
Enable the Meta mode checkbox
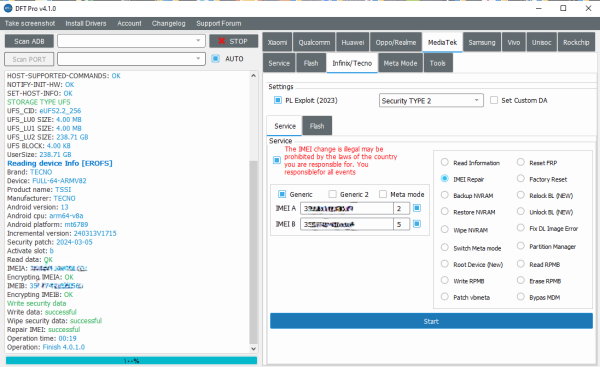coord(383,194)
